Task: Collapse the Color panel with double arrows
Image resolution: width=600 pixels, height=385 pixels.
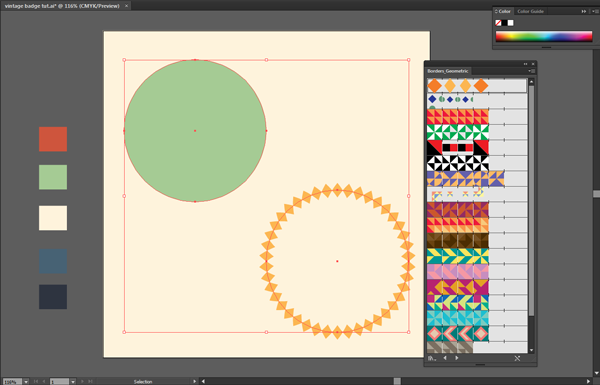Action: pyautogui.click(x=584, y=11)
